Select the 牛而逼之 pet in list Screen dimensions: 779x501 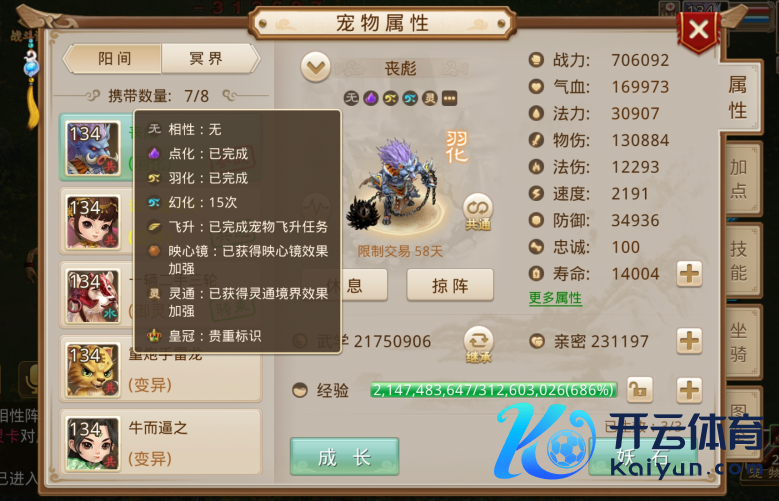tap(160, 442)
